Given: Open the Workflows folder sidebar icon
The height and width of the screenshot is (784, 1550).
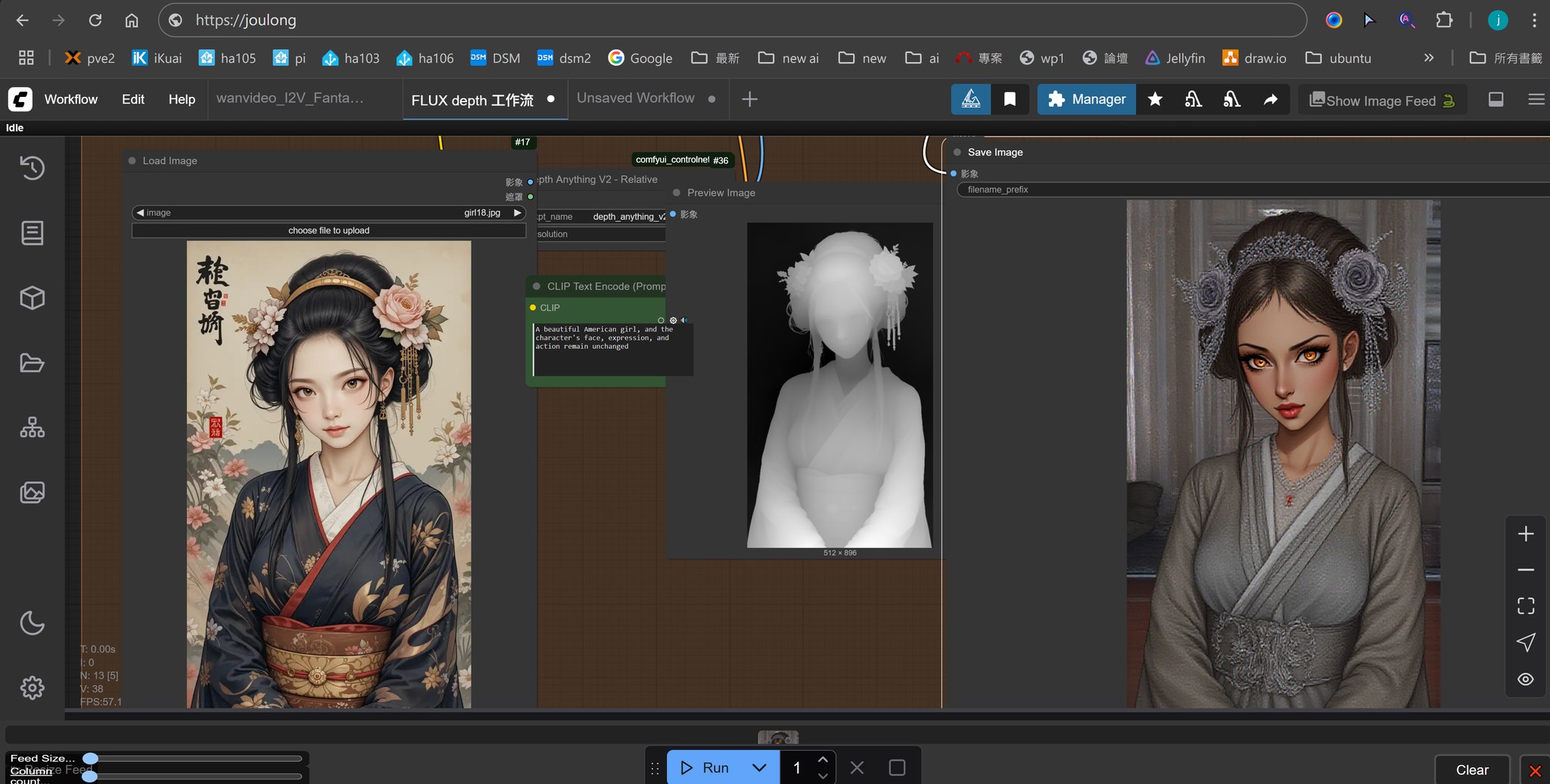Looking at the screenshot, I should tap(32, 363).
